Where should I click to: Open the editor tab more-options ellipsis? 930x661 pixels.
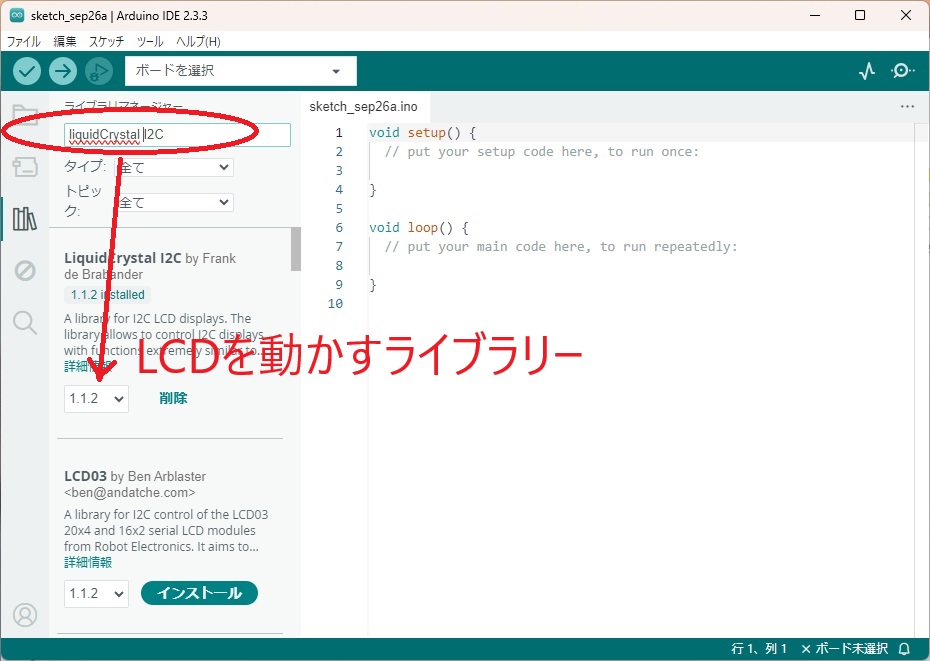907,107
